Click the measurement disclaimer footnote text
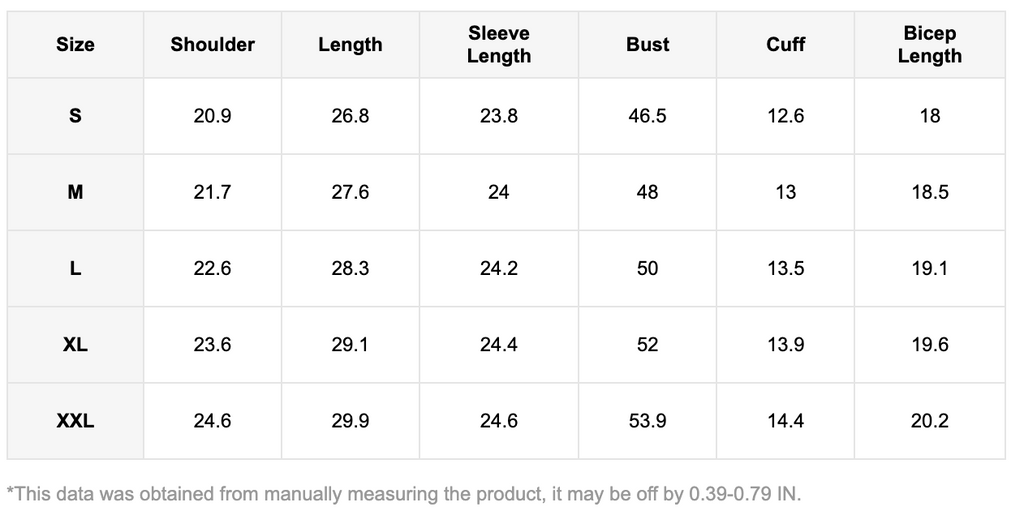This screenshot has width=1024, height=511. point(404,494)
